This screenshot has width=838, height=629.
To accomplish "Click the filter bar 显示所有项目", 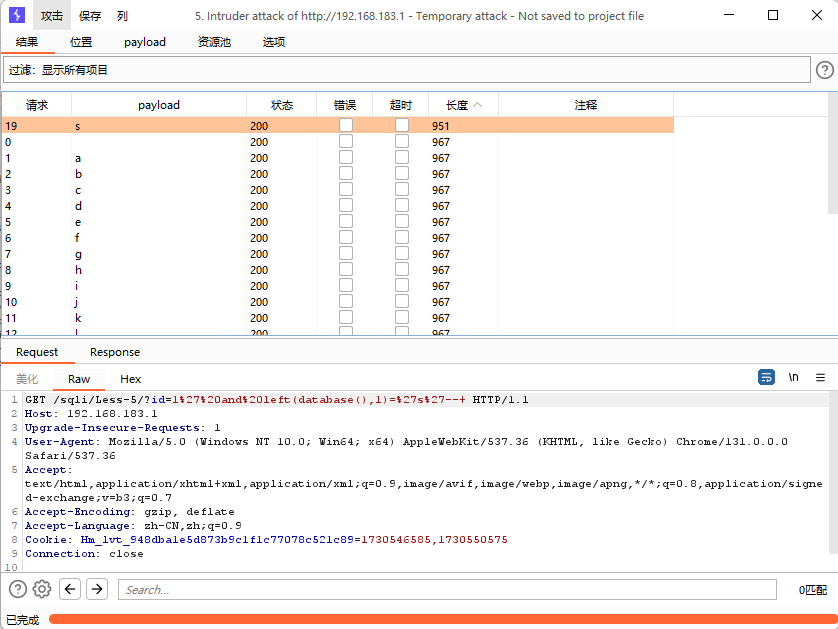I will coord(407,70).
